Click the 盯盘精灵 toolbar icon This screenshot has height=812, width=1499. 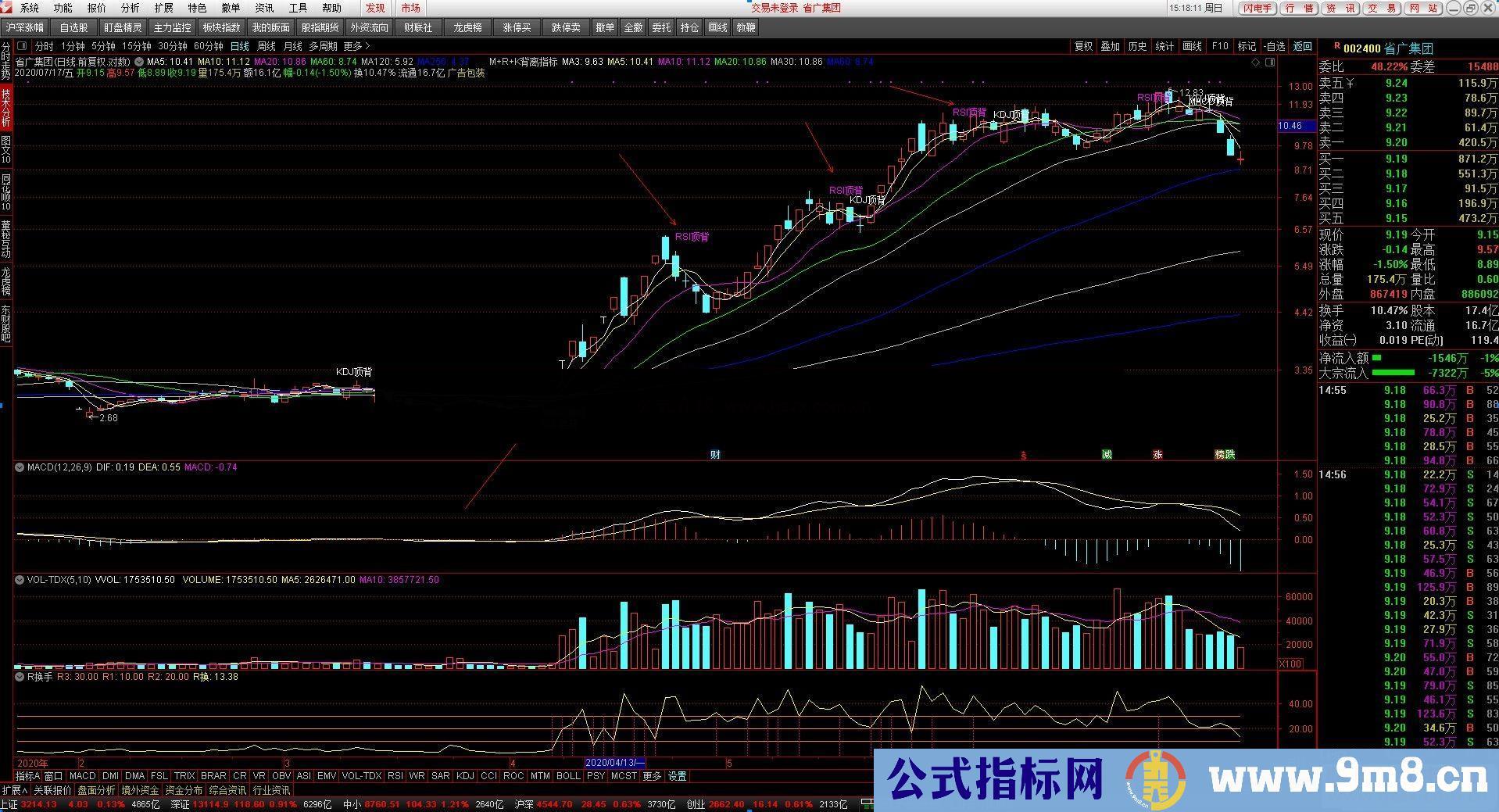(121, 27)
